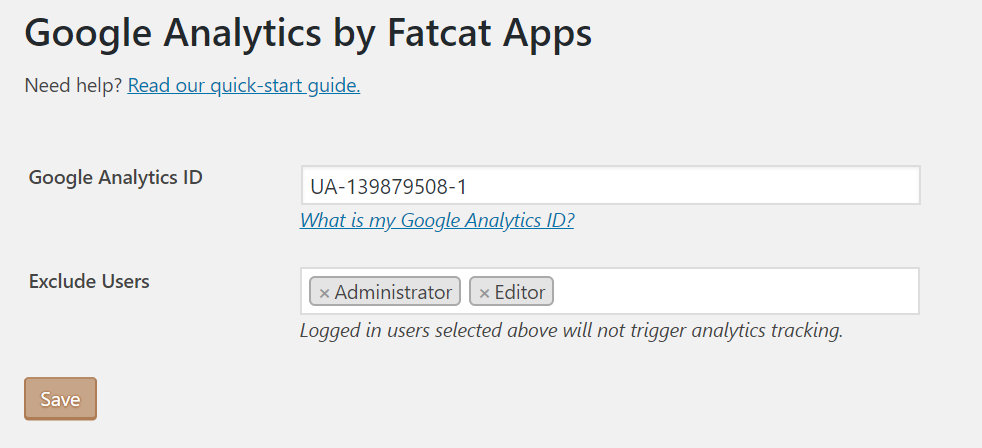982x448 pixels.
Task: Click the 'What is my Google Analytics ID?' link
Action: (x=437, y=221)
